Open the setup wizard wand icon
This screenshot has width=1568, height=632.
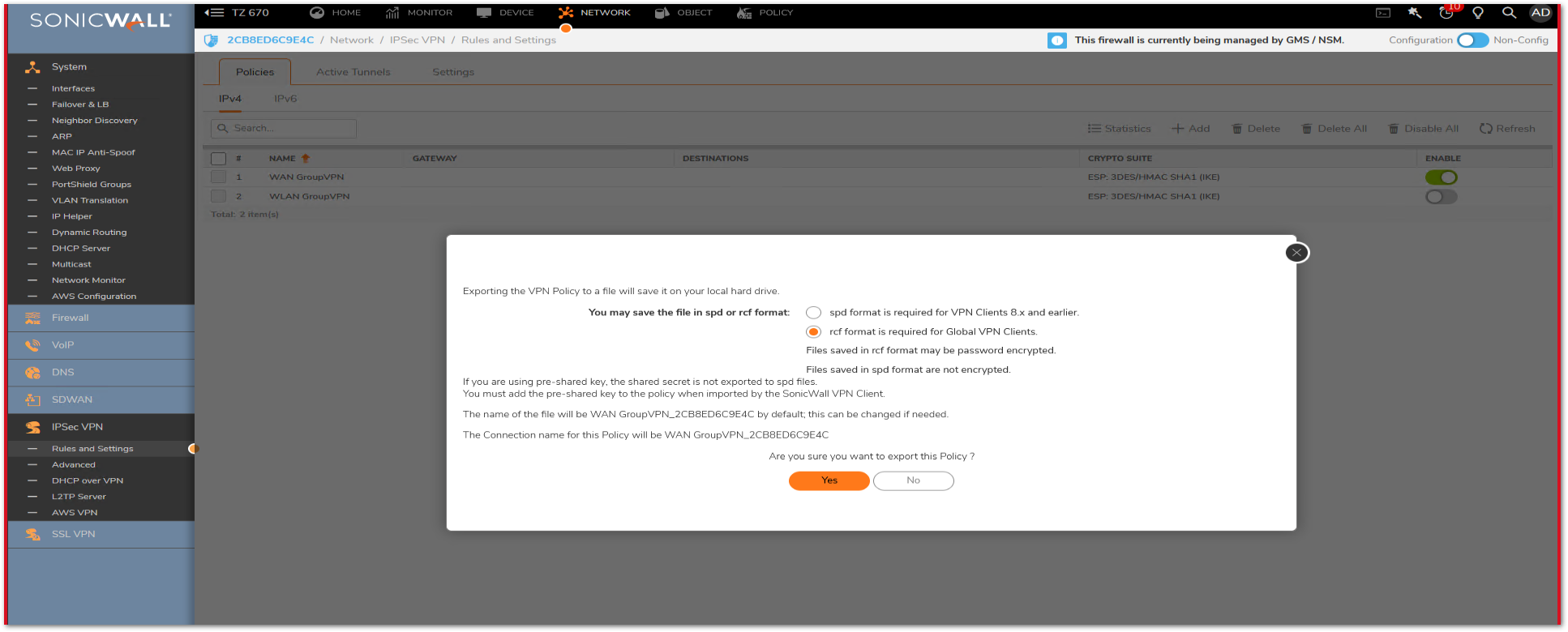[x=1415, y=13]
